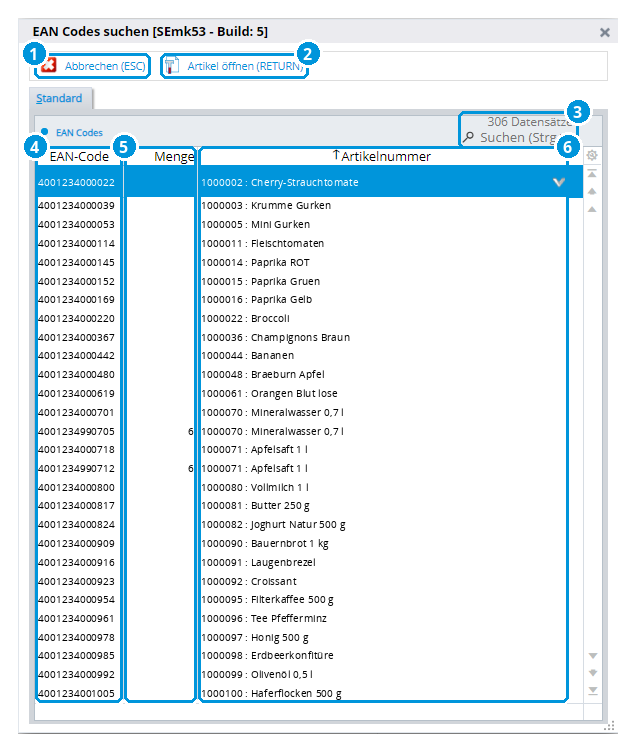Select row 1000014 : Paprika ROT
This screenshot has height=752, width=636.
(x=309, y=262)
